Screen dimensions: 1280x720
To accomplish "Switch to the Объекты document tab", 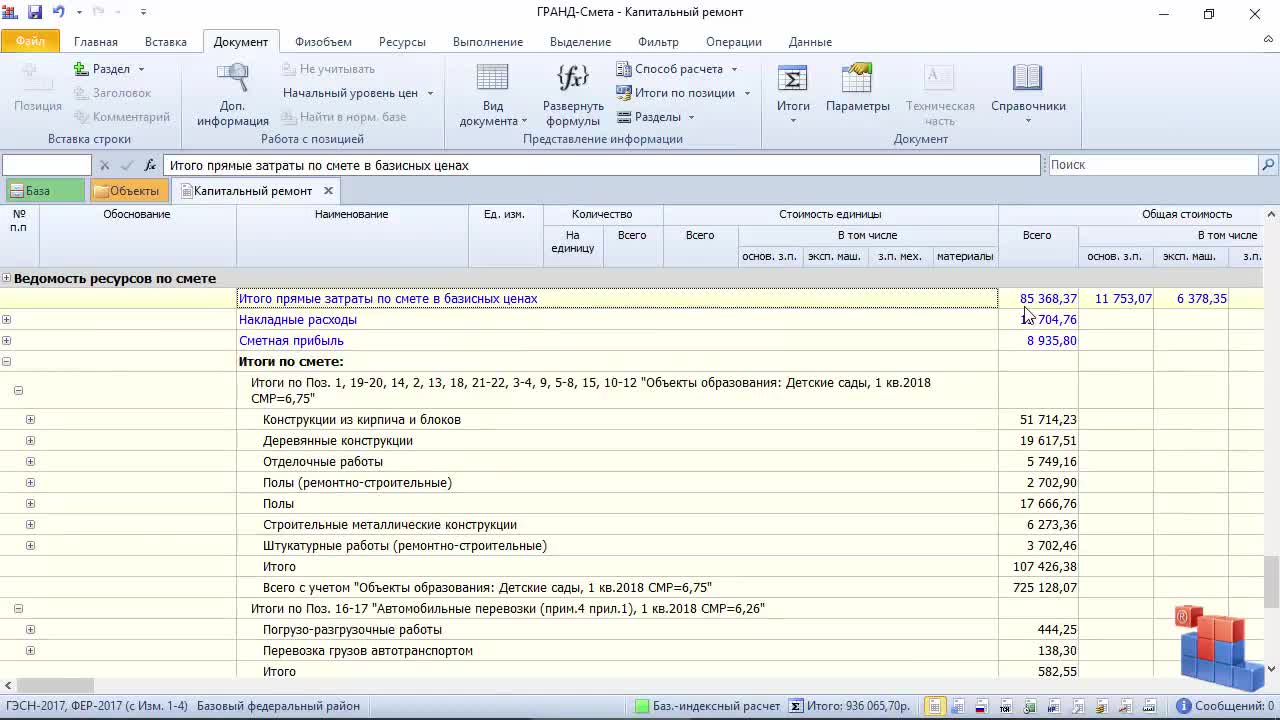I will (128, 191).
